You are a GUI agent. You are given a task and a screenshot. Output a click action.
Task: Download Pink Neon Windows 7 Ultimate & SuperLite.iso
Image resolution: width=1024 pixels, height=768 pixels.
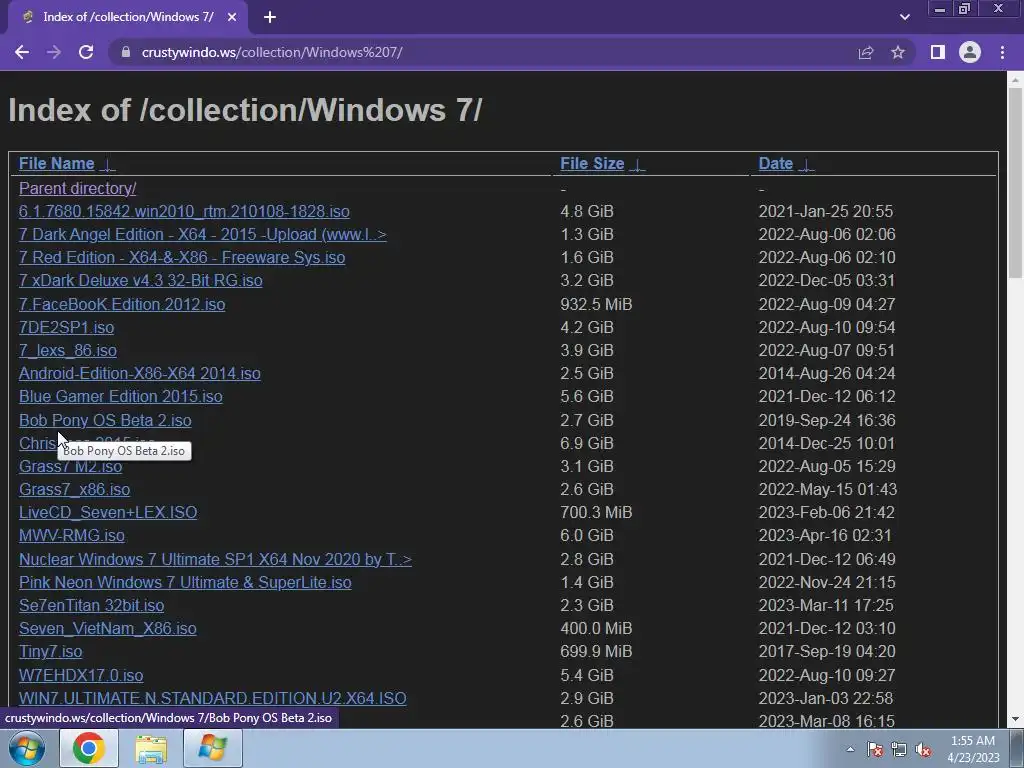[x=185, y=582]
